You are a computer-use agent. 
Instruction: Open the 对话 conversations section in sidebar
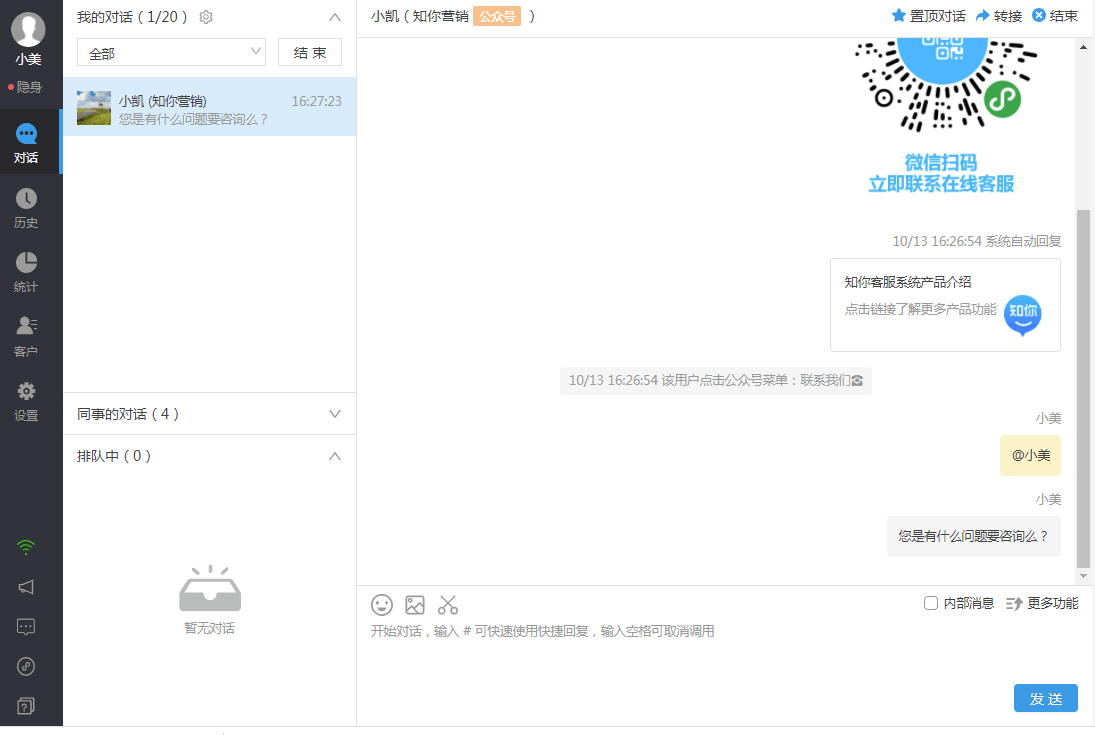[x=27, y=143]
